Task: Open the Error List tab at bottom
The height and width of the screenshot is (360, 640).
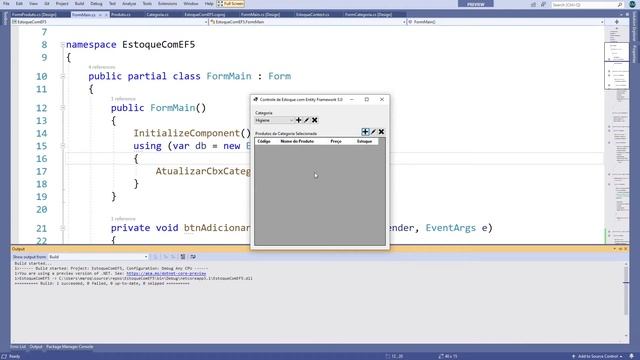Action: [x=18, y=347]
